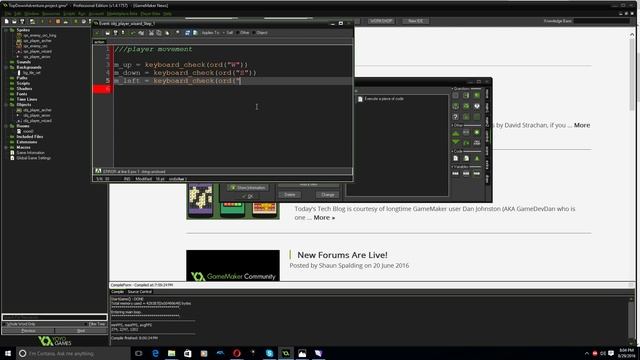The image size is (640, 360).
Task: Select the Test Variable action icon
Action: click(x=466, y=173)
